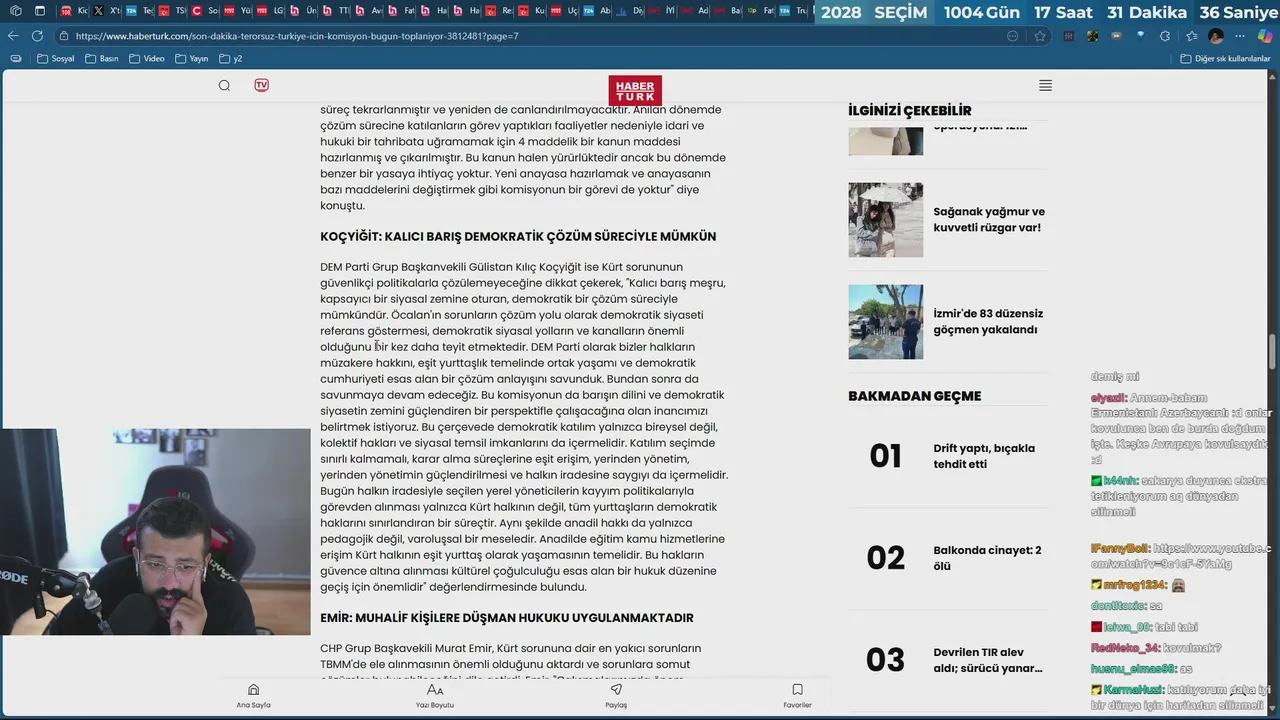Go to Ana Sayfa in bottom bar
The width and height of the screenshot is (1280, 720).
(253, 696)
